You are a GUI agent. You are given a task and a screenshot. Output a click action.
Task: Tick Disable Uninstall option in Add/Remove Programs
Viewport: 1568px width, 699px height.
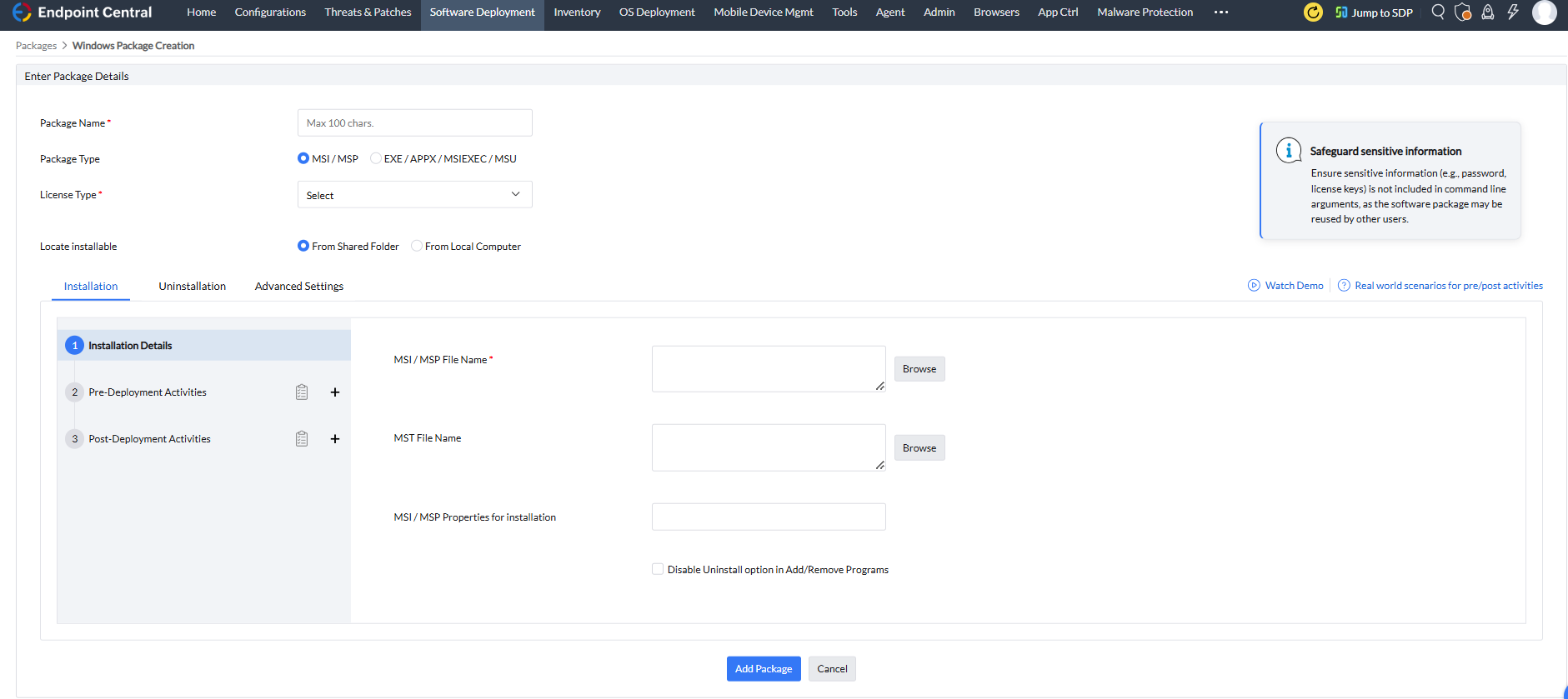pyautogui.click(x=658, y=569)
